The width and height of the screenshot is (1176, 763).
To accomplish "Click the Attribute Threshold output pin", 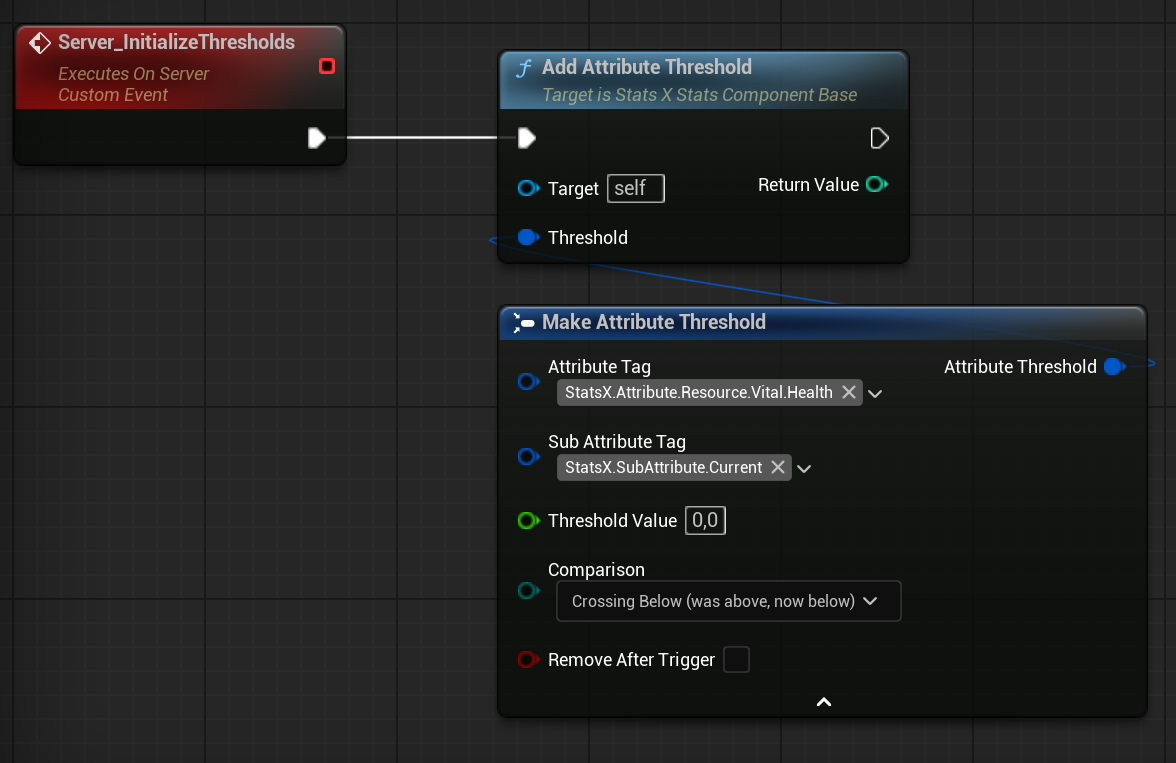I will click(x=1114, y=366).
